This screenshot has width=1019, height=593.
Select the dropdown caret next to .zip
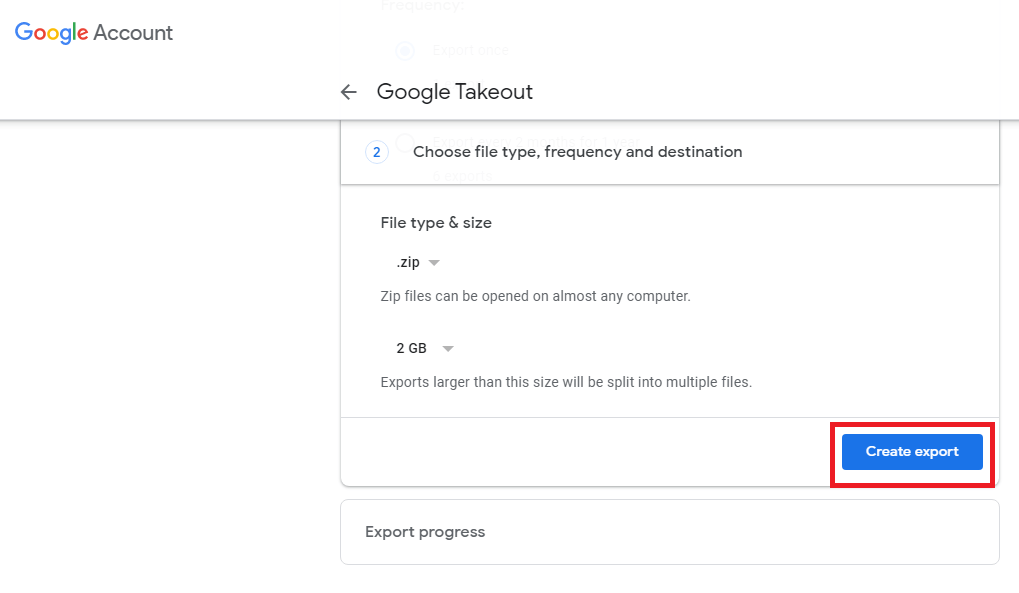[434, 261]
